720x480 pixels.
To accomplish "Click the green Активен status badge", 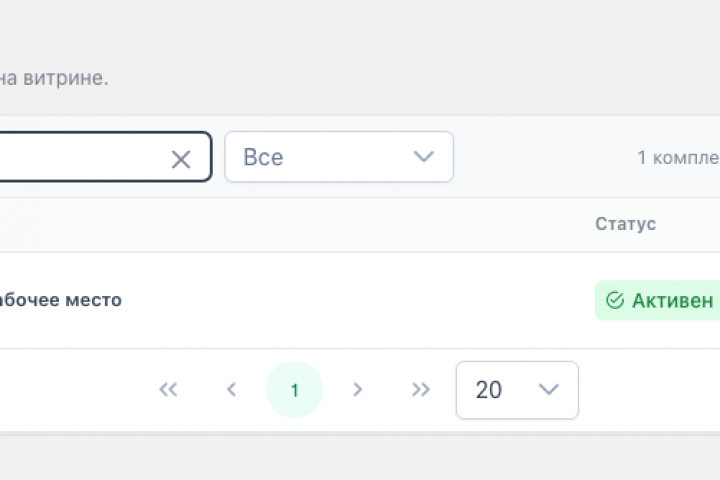I will [658, 300].
